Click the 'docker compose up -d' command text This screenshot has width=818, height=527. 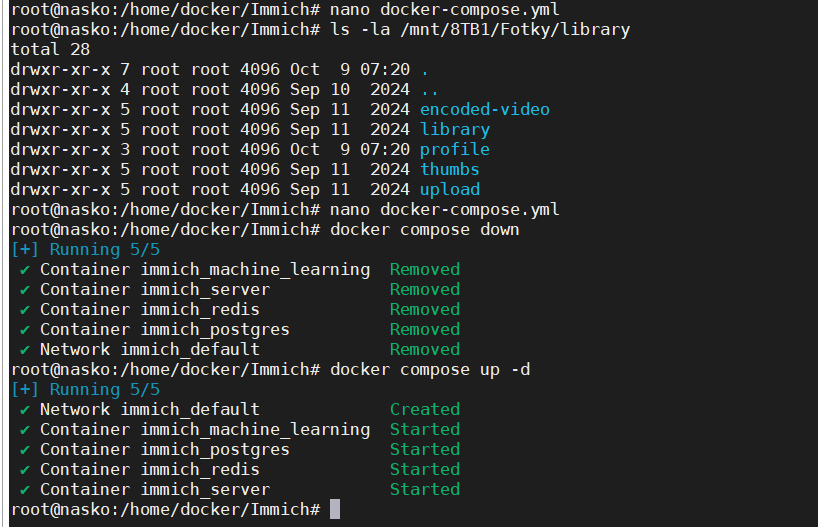430,369
